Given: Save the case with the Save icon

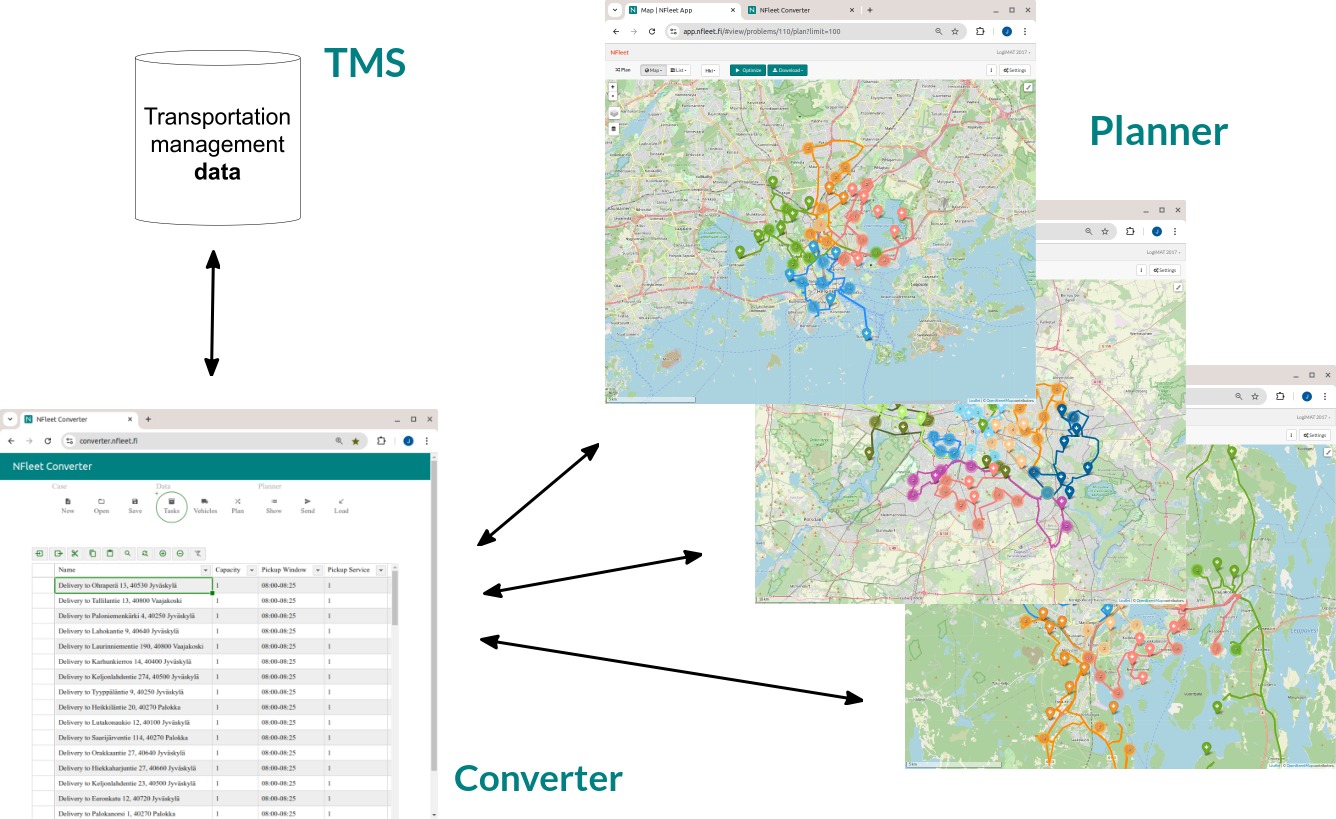Looking at the screenshot, I should [135, 505].
